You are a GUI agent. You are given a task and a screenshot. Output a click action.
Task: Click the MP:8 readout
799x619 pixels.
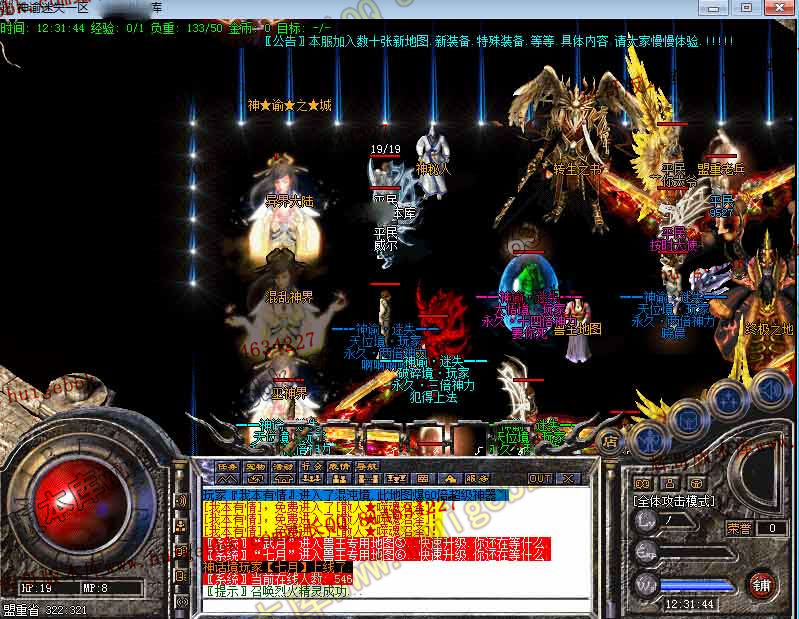(x=95, y=588)
